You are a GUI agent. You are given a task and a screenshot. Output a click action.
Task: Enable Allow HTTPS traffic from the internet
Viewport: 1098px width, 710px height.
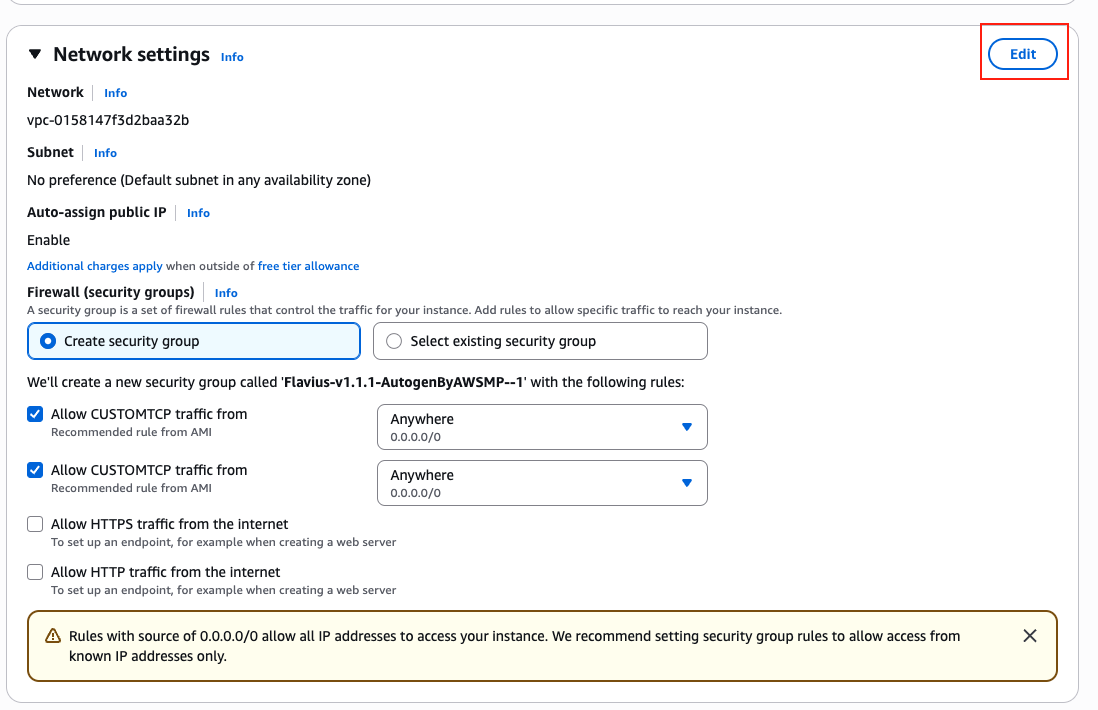(36, 524)
